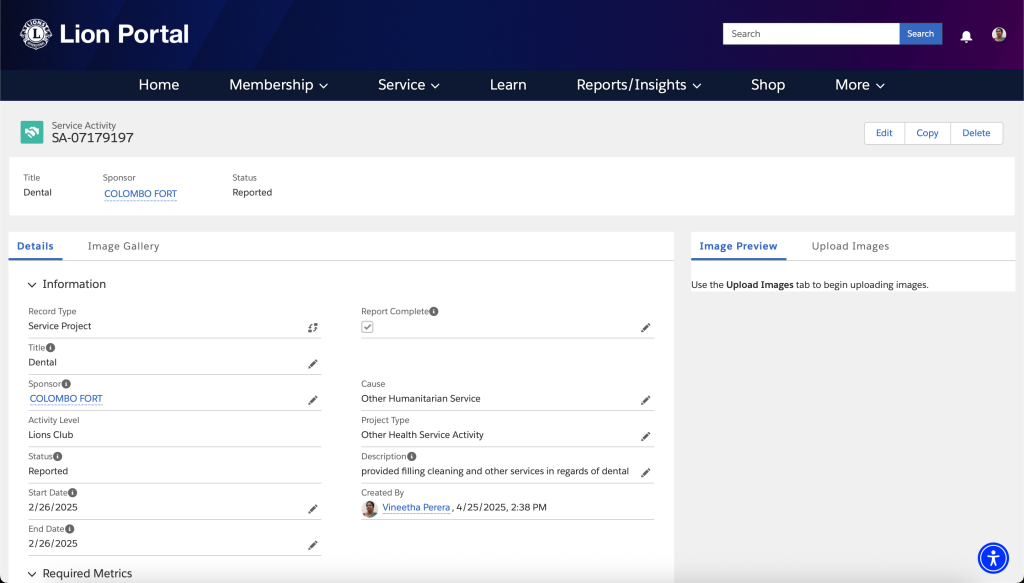Open the Service dropdown menu
This screenshot has height=583, width=1024.
pyautogui.click(x=408, y=85)
